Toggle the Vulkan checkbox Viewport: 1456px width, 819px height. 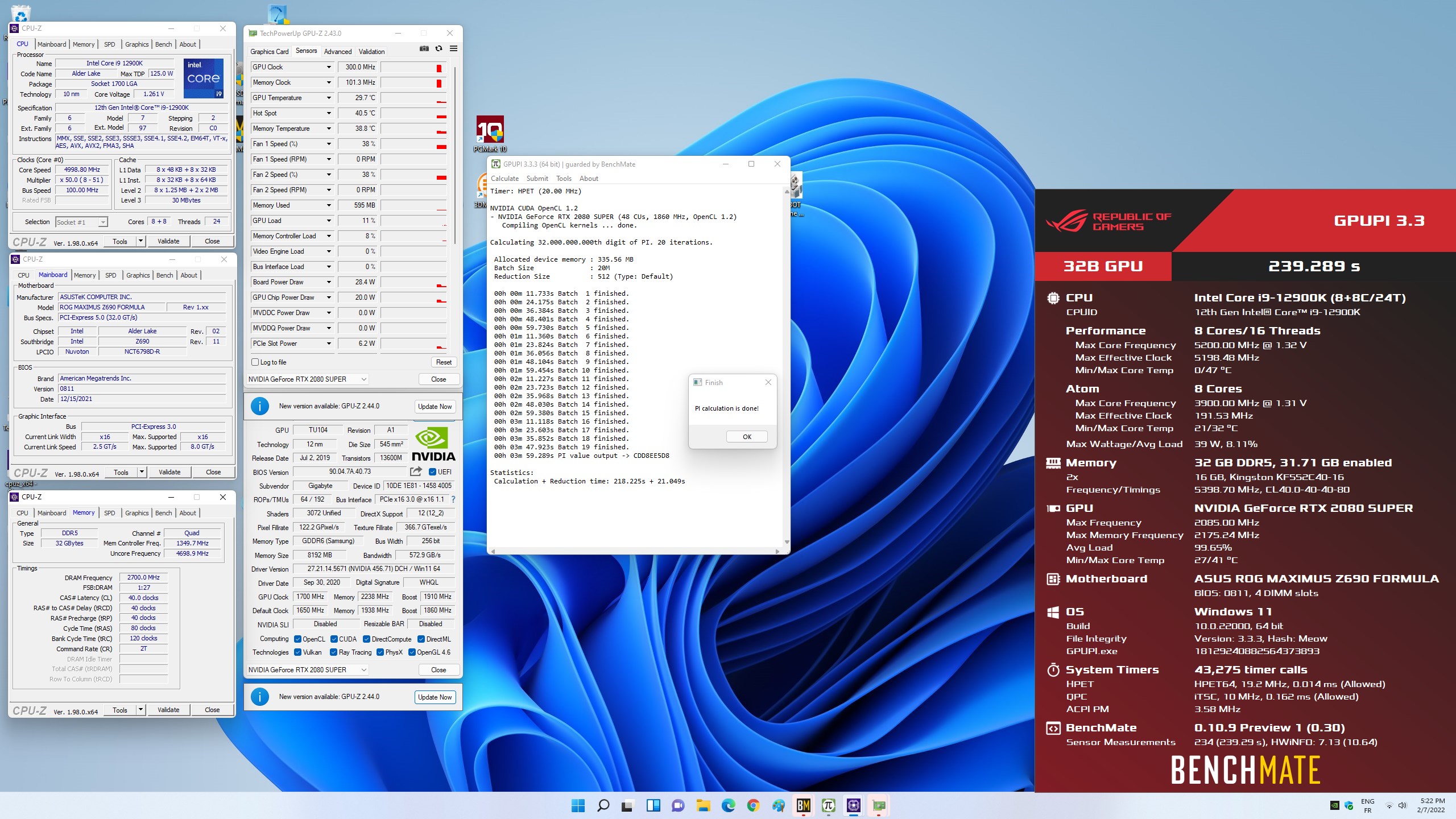297,652
